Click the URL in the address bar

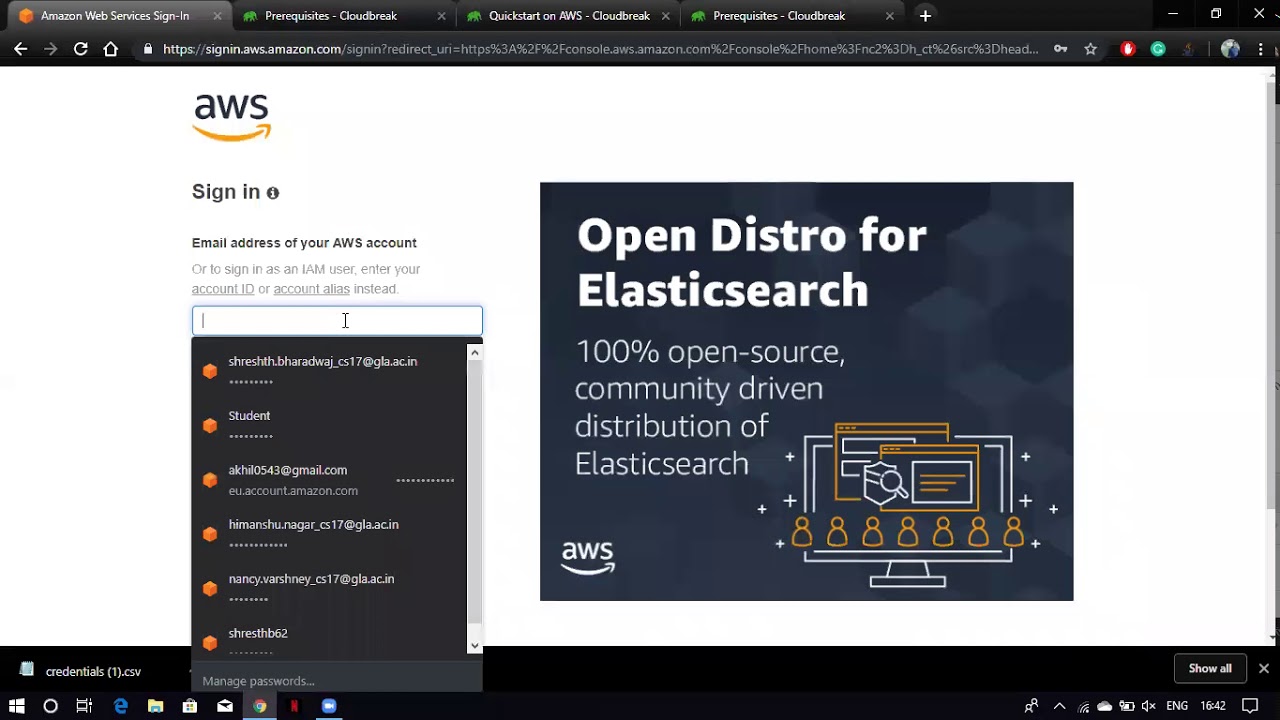click(600, 48)
